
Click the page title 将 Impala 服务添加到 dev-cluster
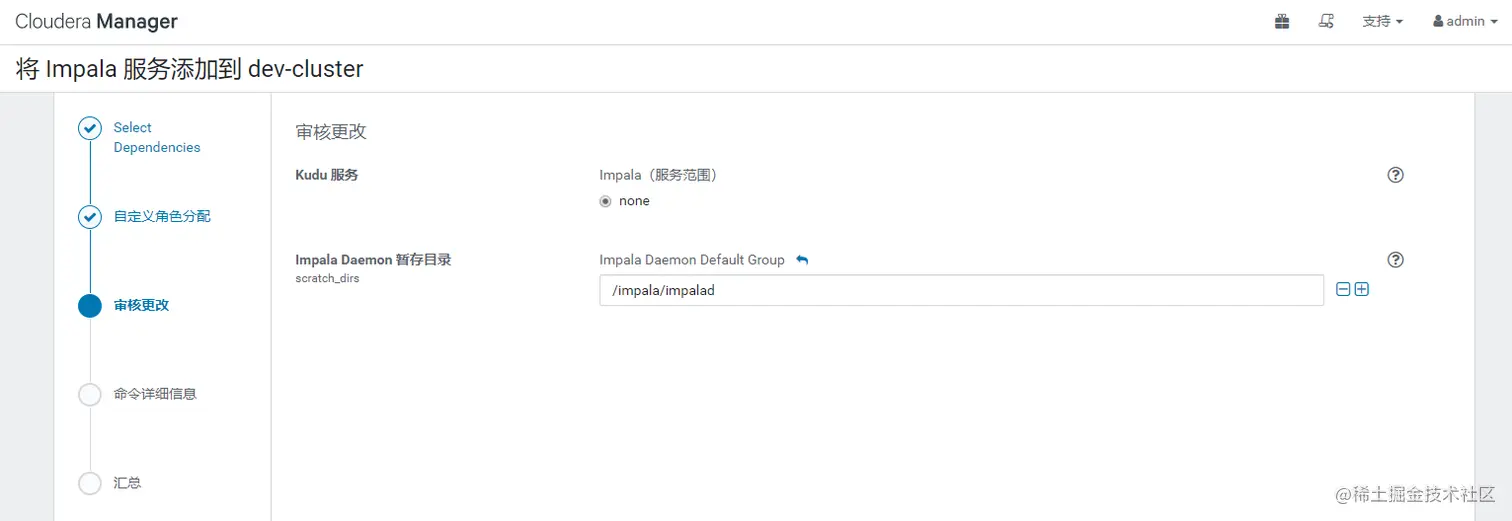[x=190, y=69]
